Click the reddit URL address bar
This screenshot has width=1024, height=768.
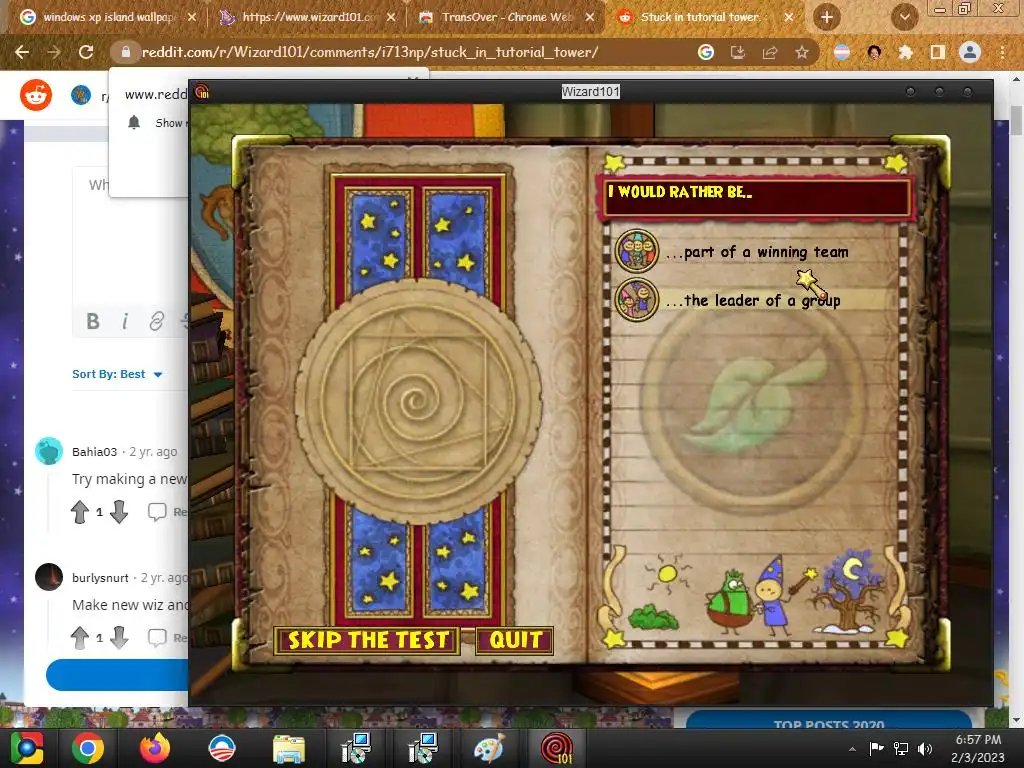coord(370,52)
